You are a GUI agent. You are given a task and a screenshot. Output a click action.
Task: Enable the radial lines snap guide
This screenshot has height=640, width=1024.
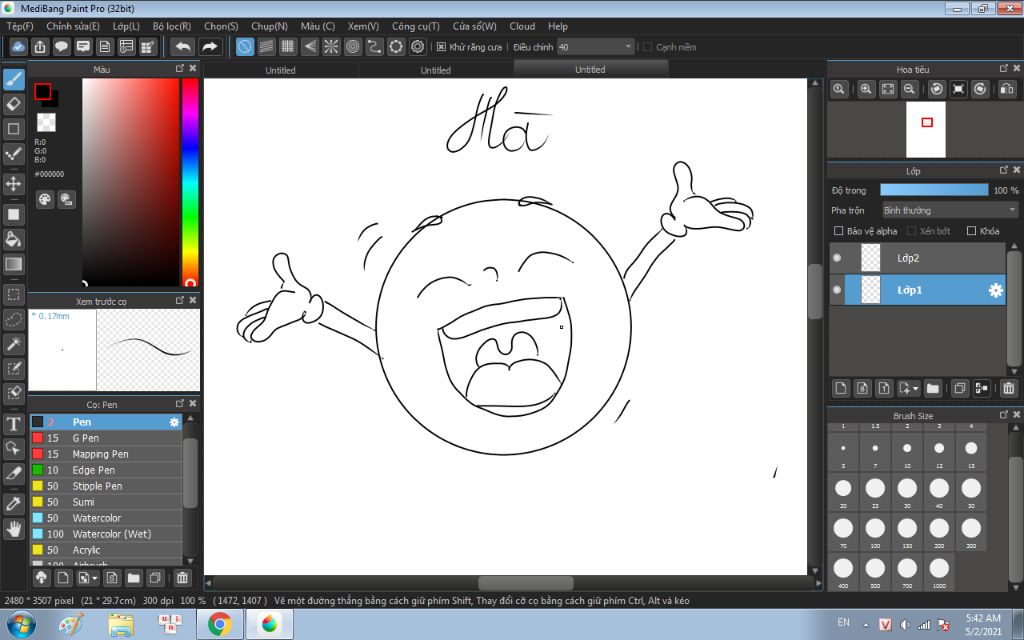(x=331, y=47)
